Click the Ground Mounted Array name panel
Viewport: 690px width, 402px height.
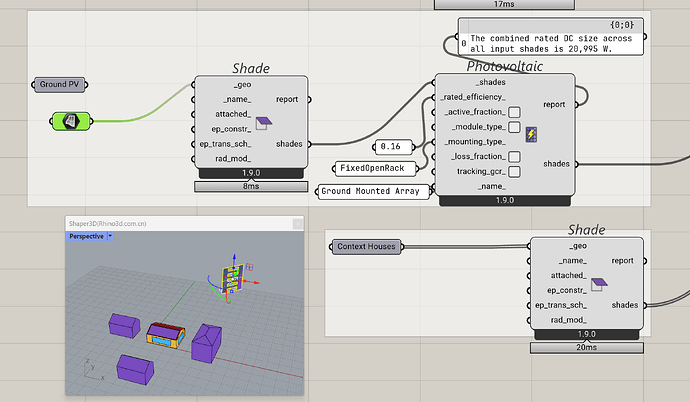(370, 191)
